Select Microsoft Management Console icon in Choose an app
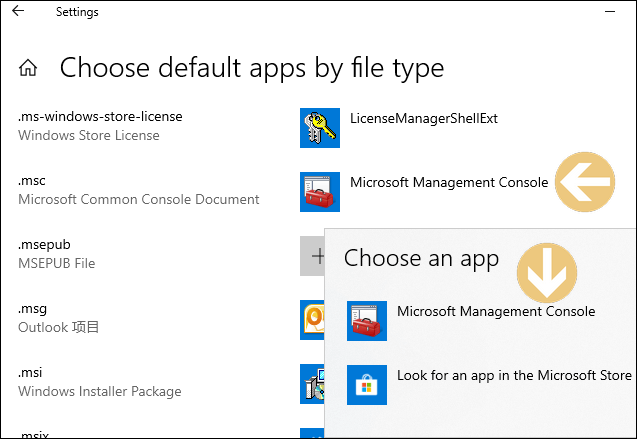 (367, 321)
